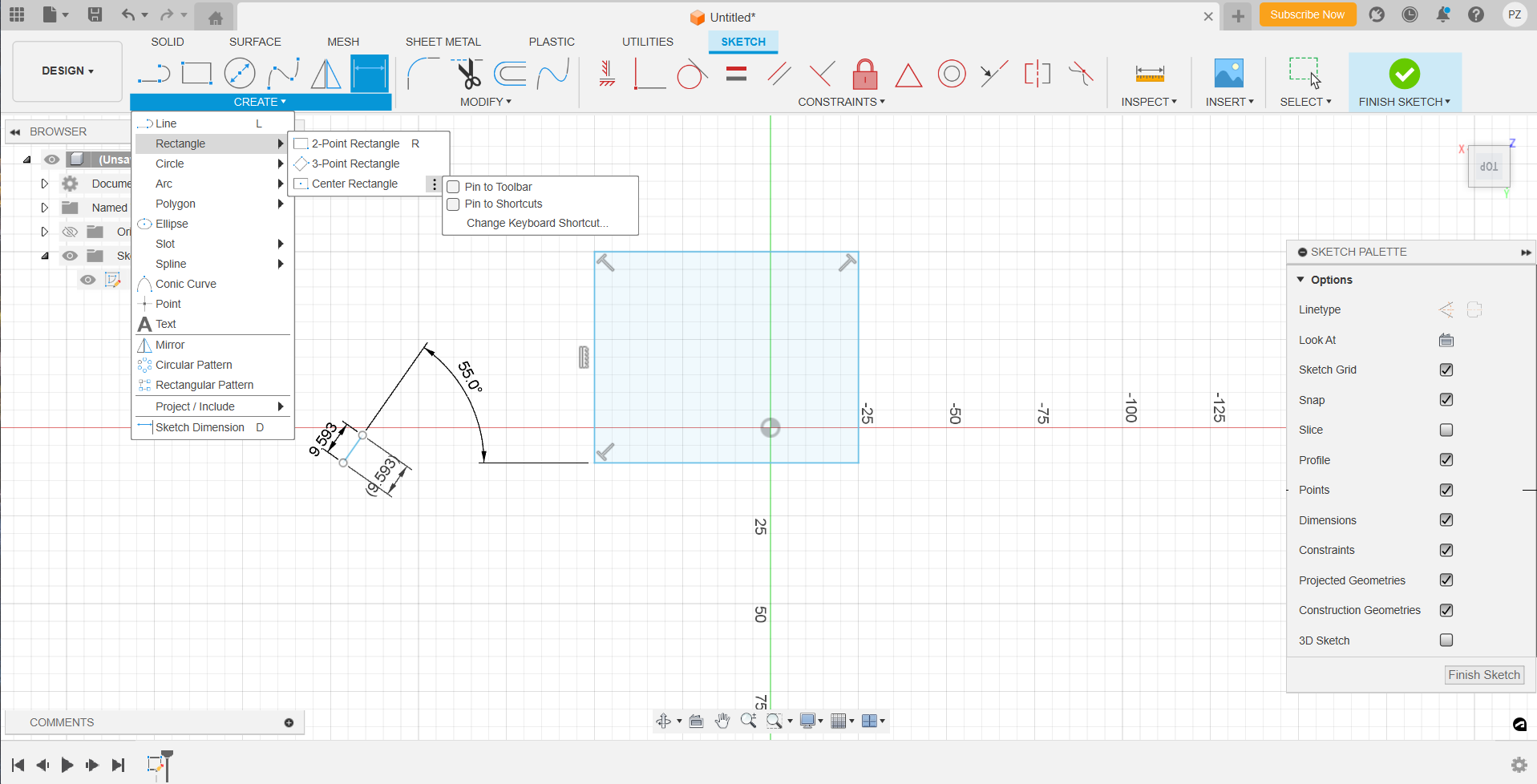
Task: Click the Tangent constraint icon
Action: 692,75
